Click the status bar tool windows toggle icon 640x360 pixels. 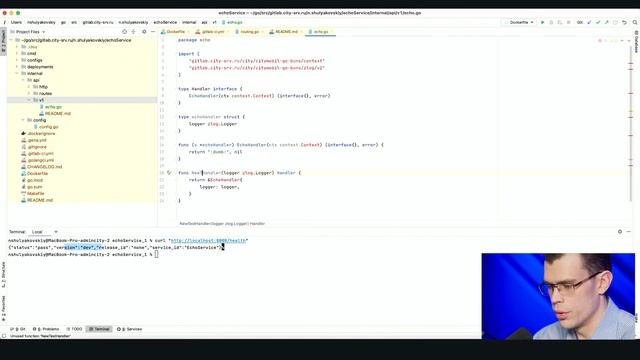point(4,336)
